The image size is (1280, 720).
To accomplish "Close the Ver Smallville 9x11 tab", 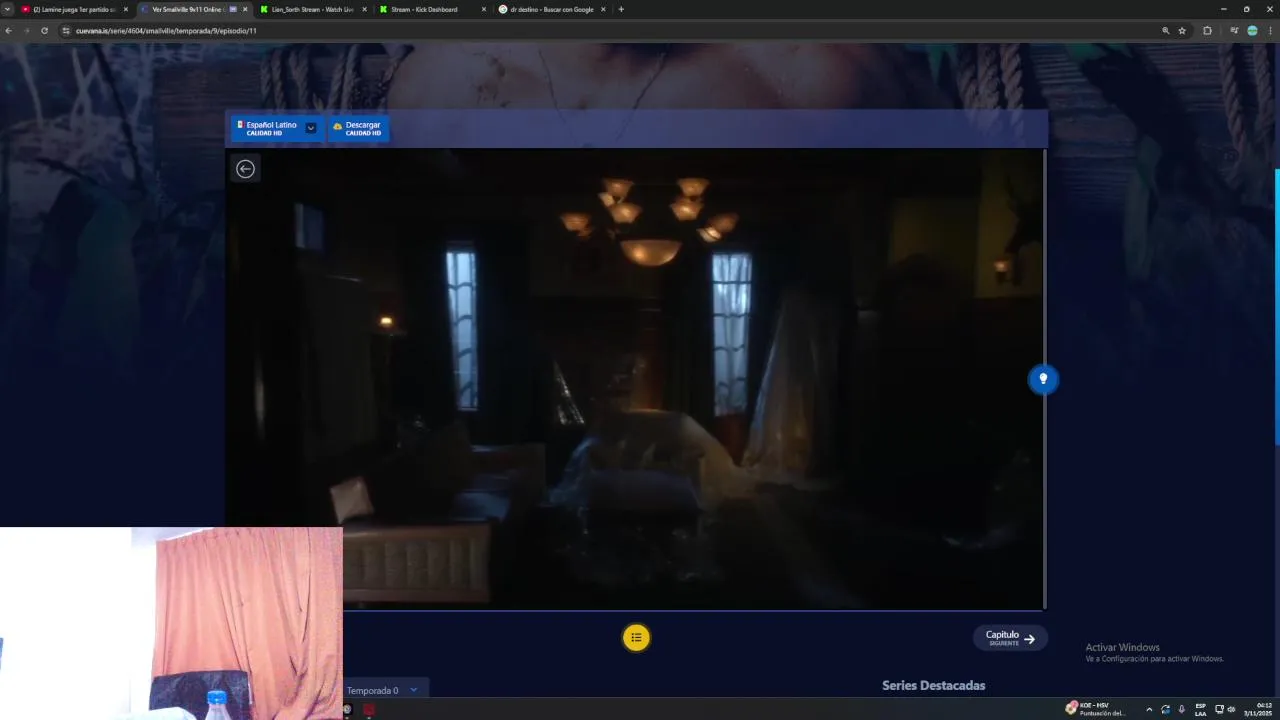I will [x=245, y=9].
